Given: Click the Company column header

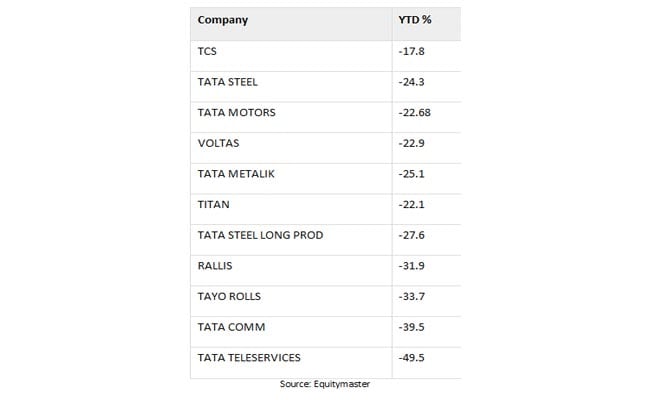Looking at the screenshot, I should 223,19.
